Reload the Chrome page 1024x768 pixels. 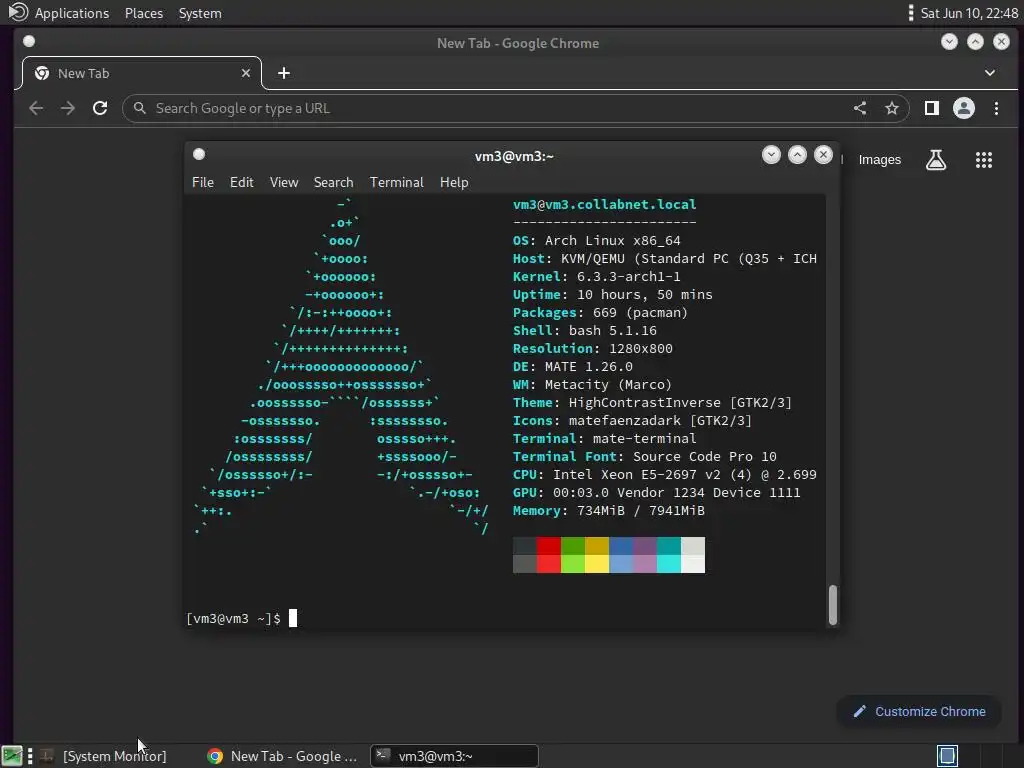click(x=100, y=108)
